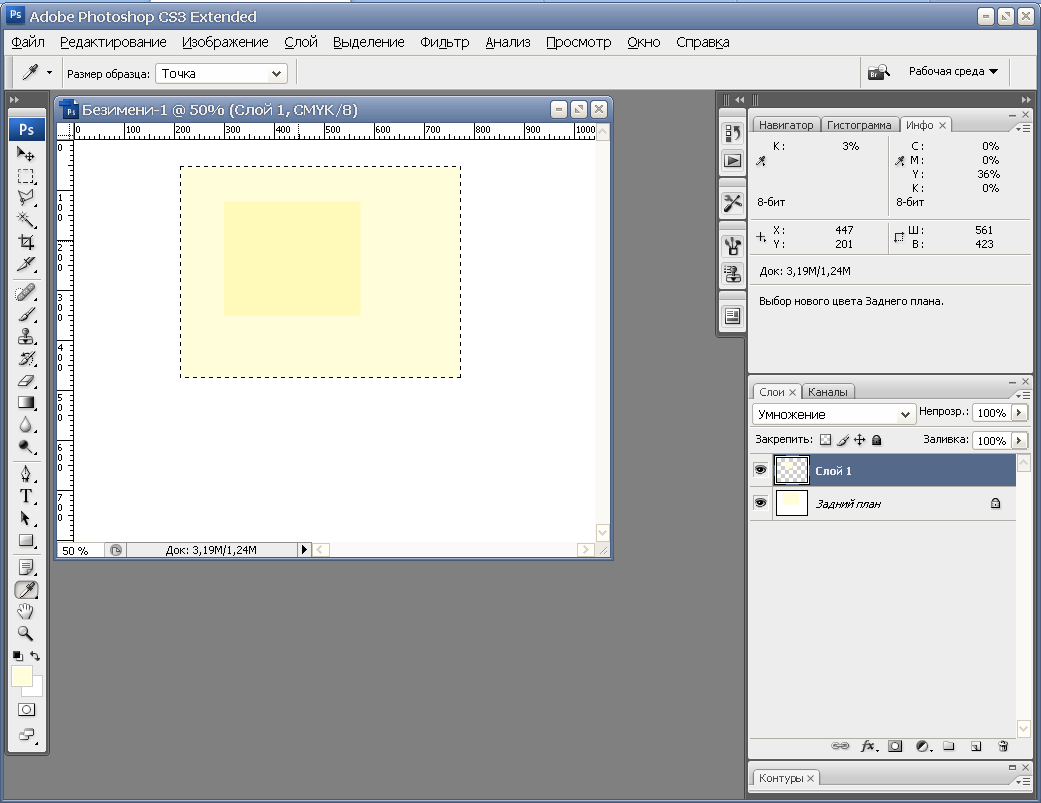Select the Hand tool

point(26,611)
